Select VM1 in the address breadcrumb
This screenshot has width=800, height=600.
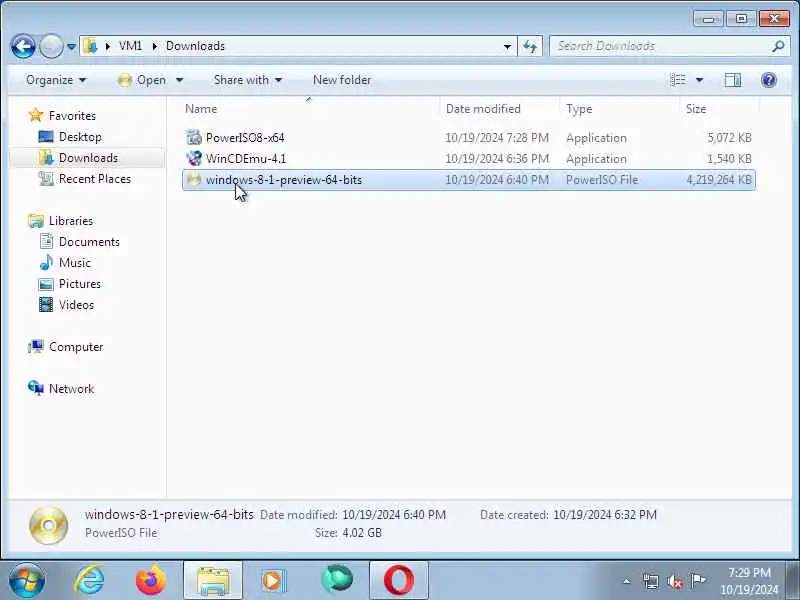(130, 46)
